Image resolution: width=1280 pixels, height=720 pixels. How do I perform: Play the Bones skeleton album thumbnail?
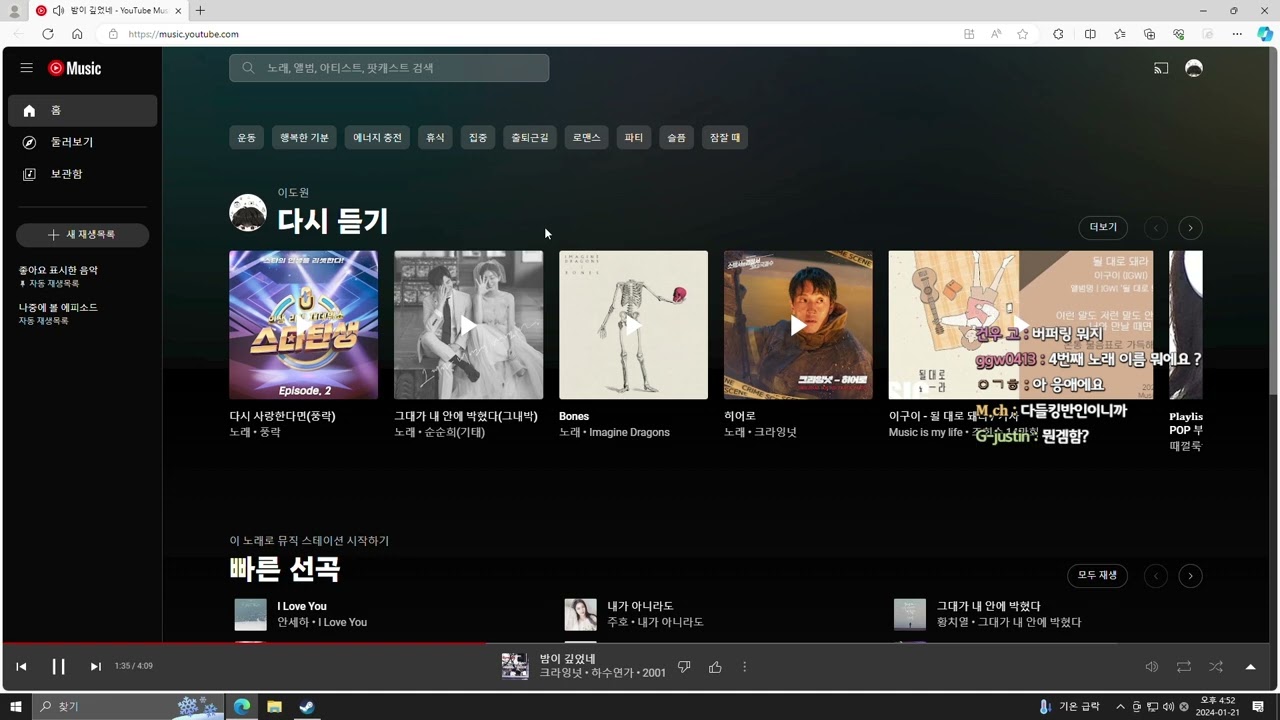pyautogui.click(x=633, y=325)
